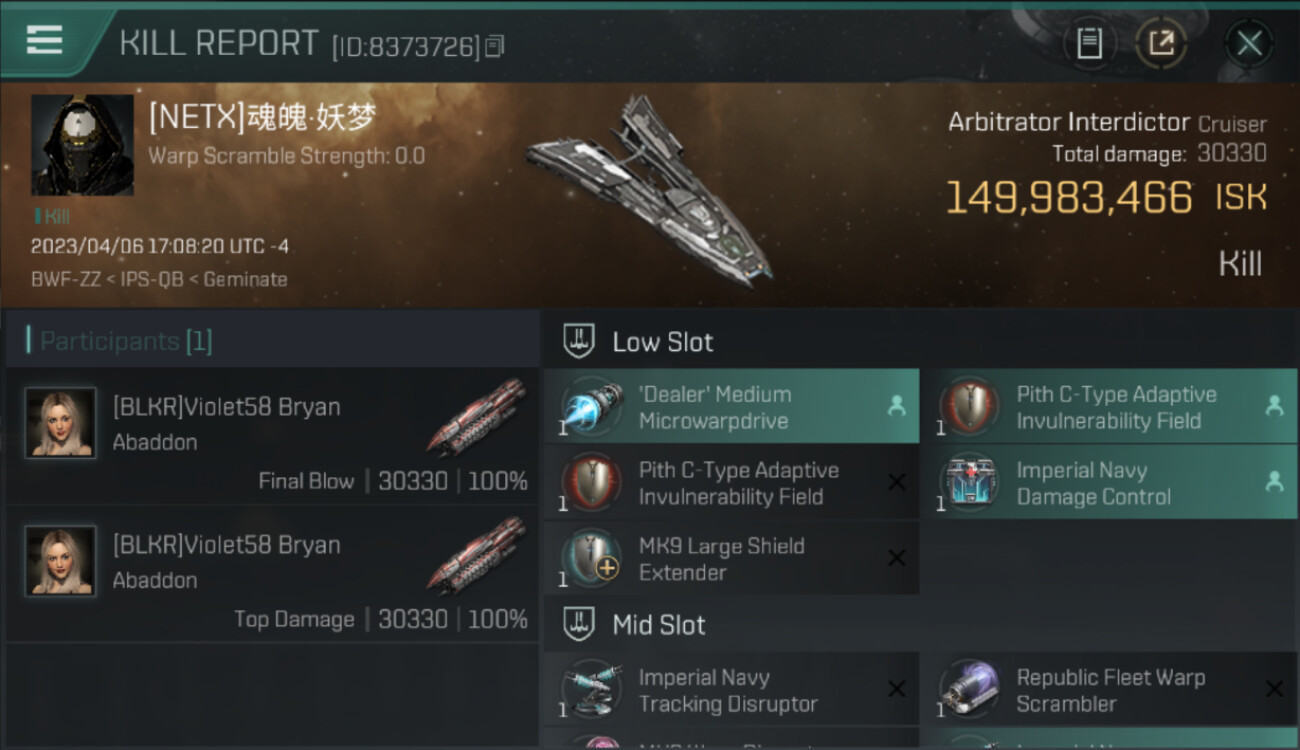Click the MK9 Large Shield Extender icon
Viewport: 1300px width, 750px height.
click(x=592, y=559)
